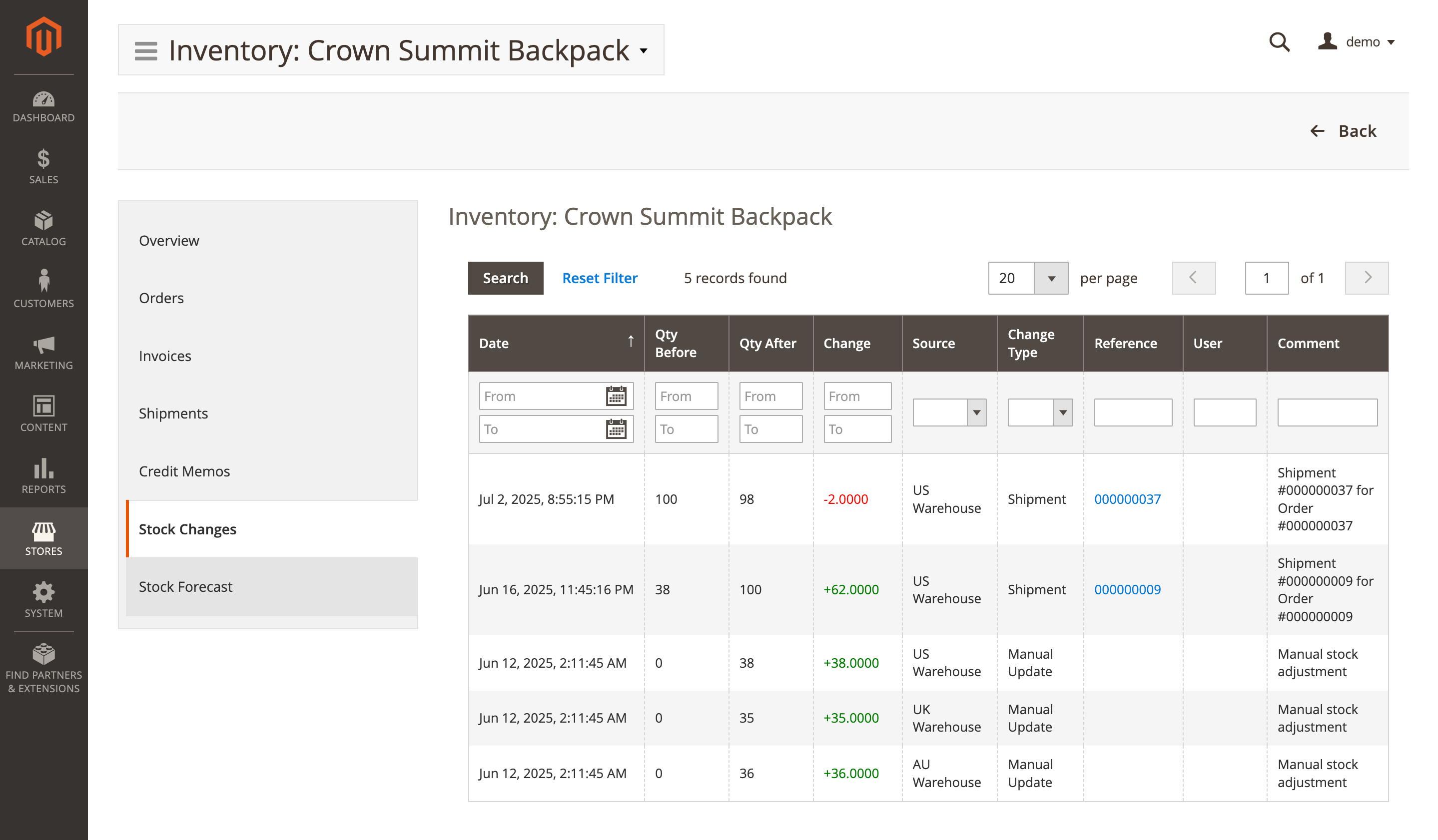Expand the per page size dropdown
This screenshot has width=1438, height=840.
[1051, 278]
